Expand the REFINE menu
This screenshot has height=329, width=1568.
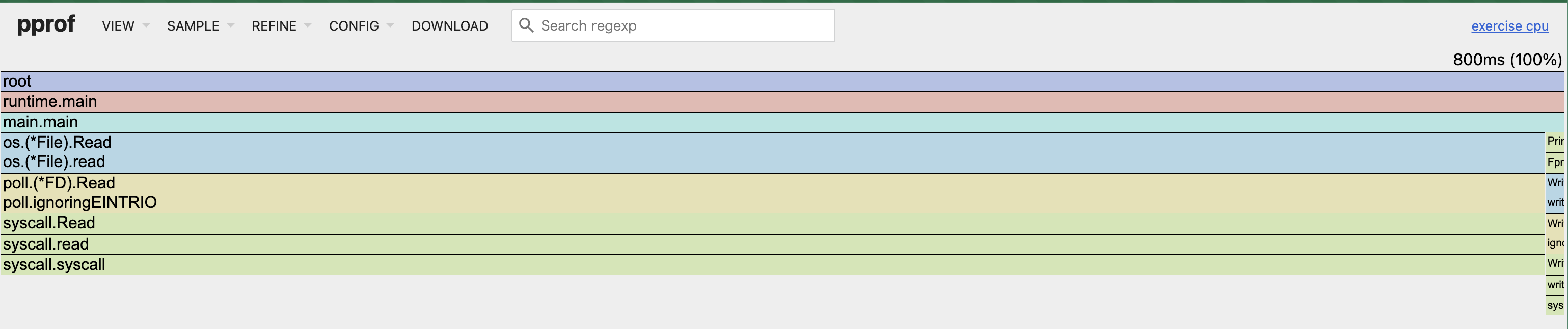coord(281,26)
